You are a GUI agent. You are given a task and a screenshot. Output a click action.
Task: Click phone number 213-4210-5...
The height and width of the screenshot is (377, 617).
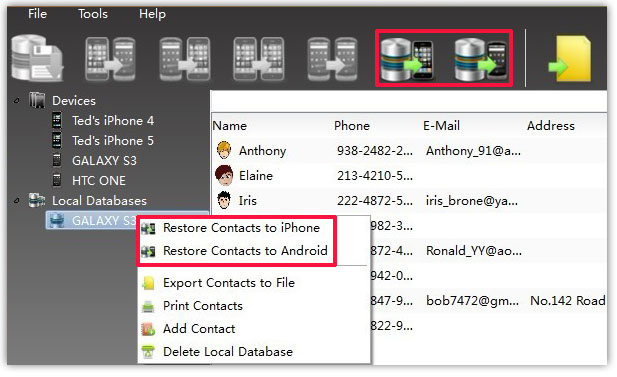[375, 176]
